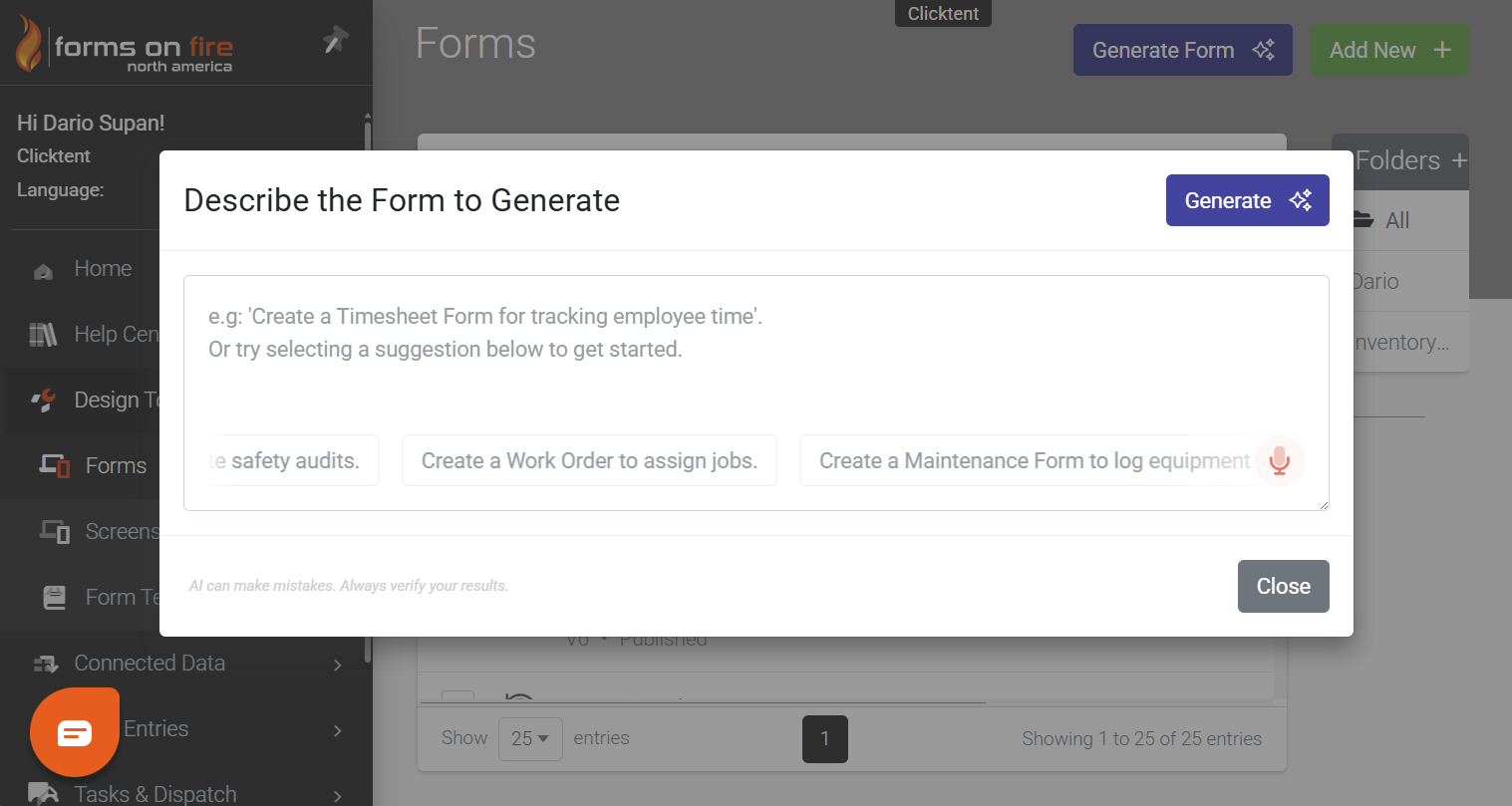Expand the Entries section chevron
This screenshot has height=806, width=1512.
click(337, 729)
